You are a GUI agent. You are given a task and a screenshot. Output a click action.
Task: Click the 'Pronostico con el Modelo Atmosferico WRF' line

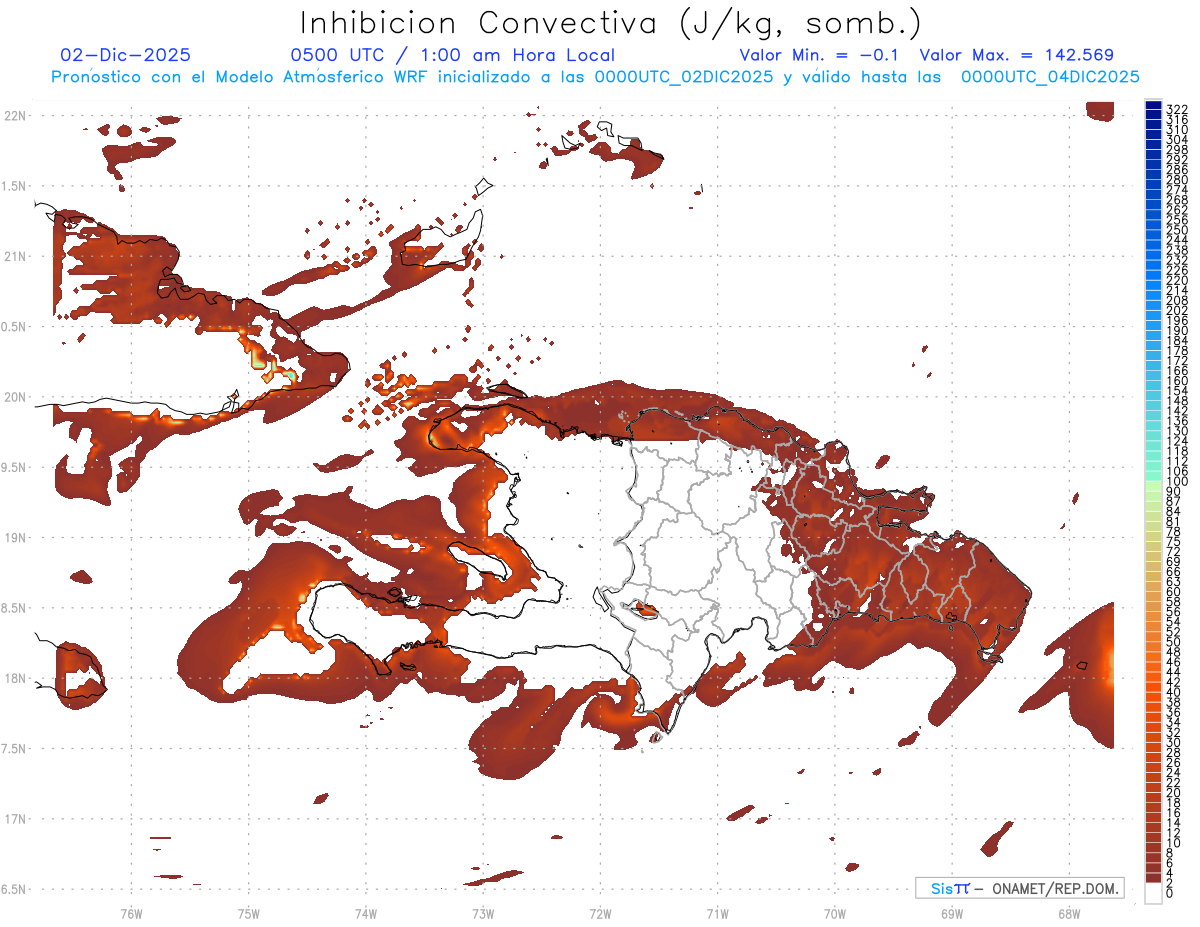click(x=595, y=77)
